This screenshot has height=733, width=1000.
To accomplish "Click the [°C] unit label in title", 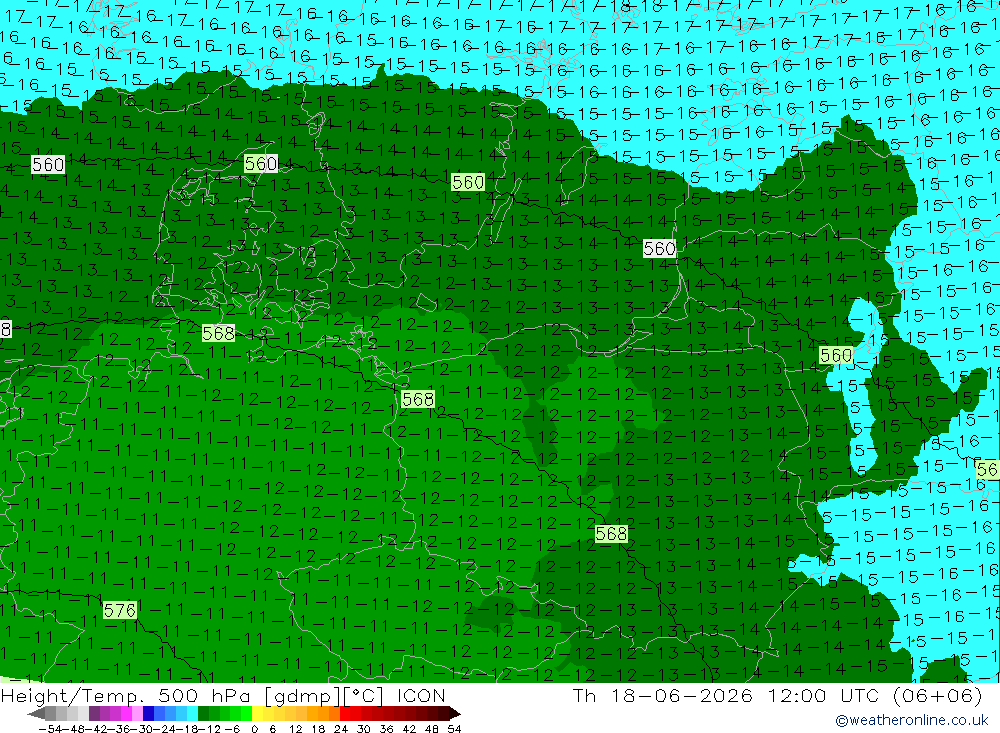I will coord(364,695).
